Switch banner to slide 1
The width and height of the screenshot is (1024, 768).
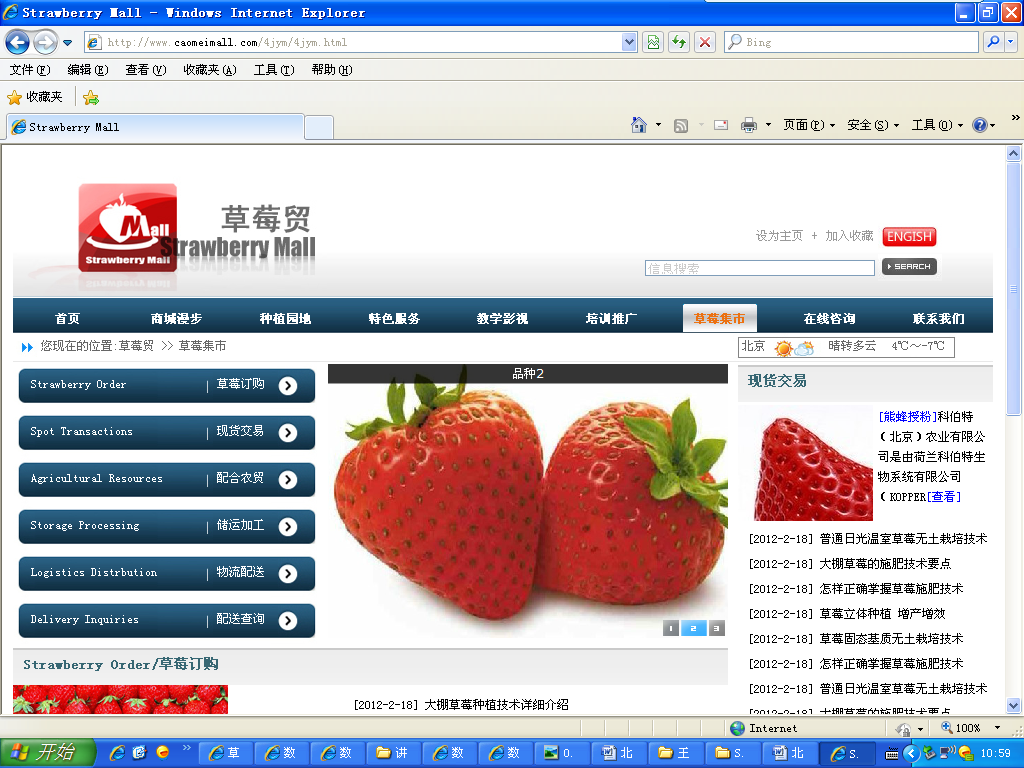670,628
